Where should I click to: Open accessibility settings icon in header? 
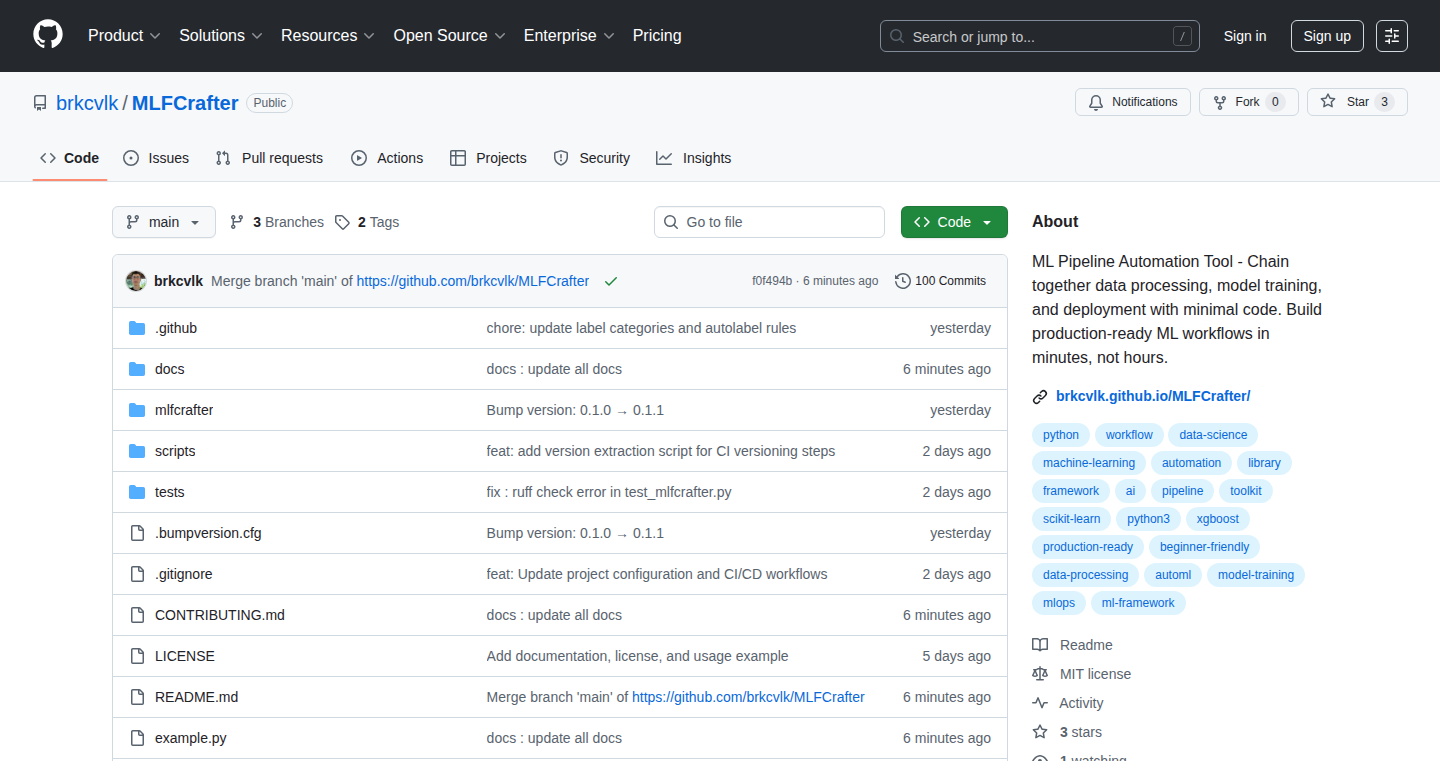pyautogui.click(x=1392, y=36)
